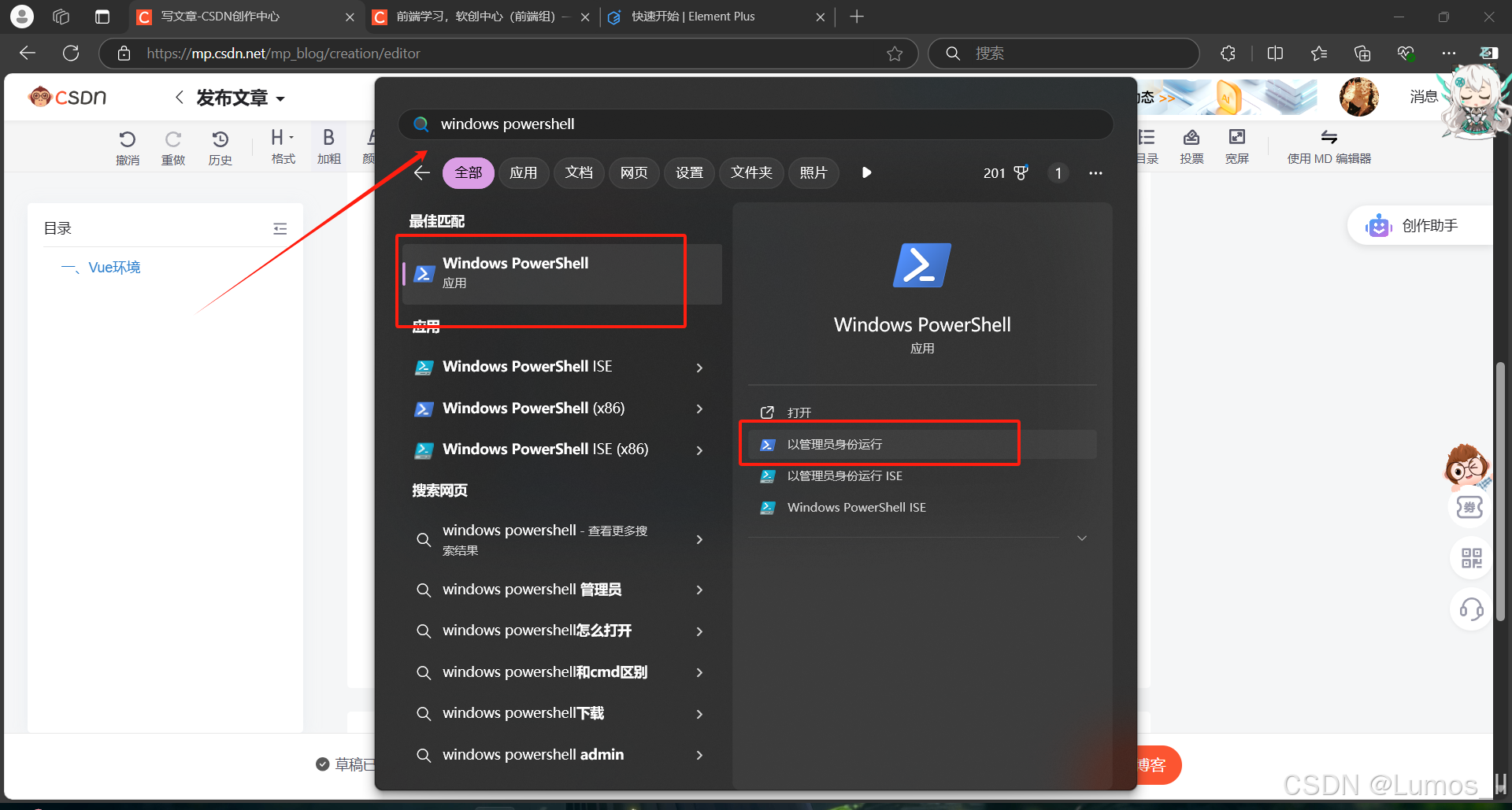Open the search panel more options (…)

click(1095, 172)
